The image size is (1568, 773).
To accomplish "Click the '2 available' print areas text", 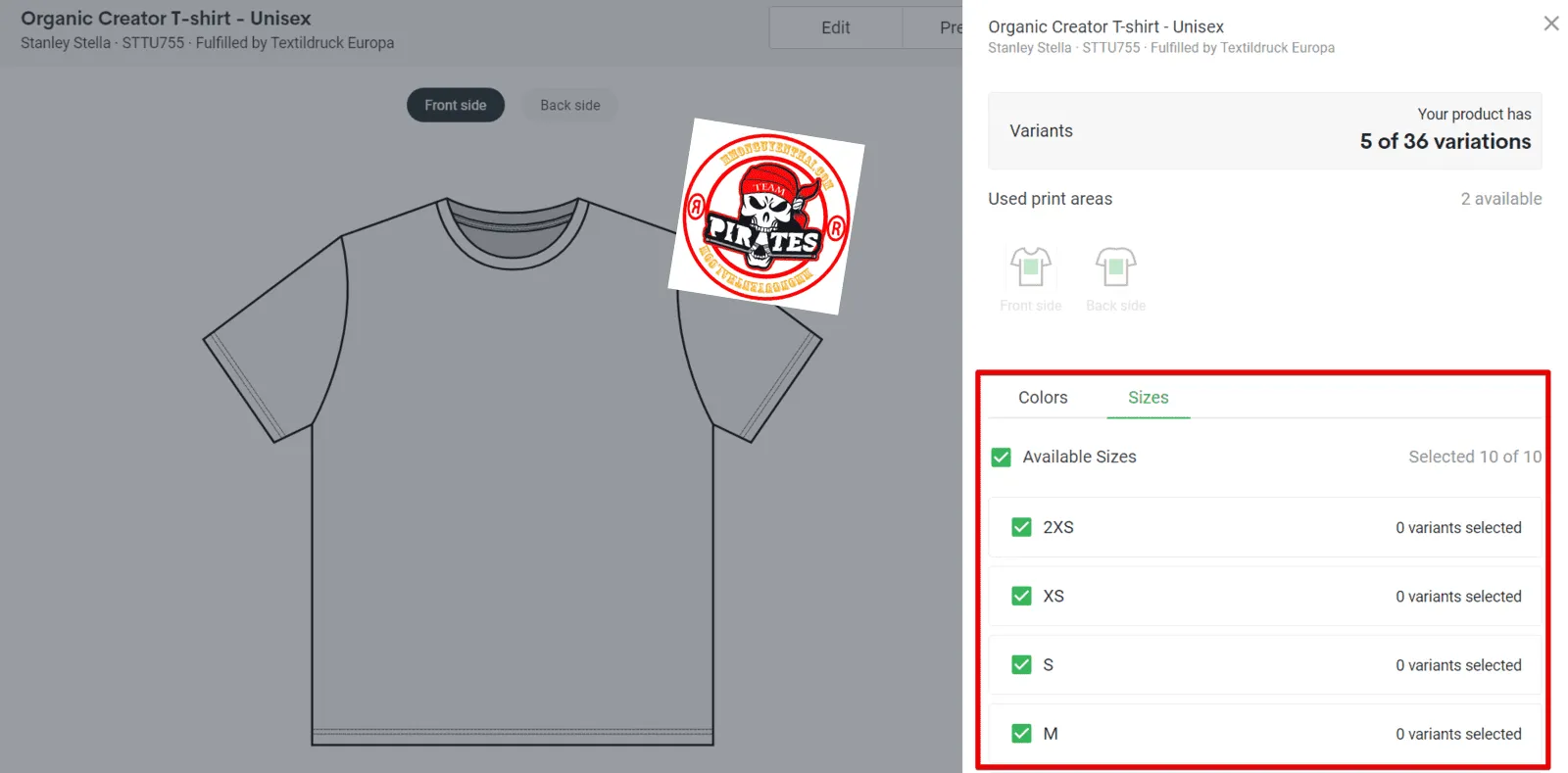I will click(1501, 199).
